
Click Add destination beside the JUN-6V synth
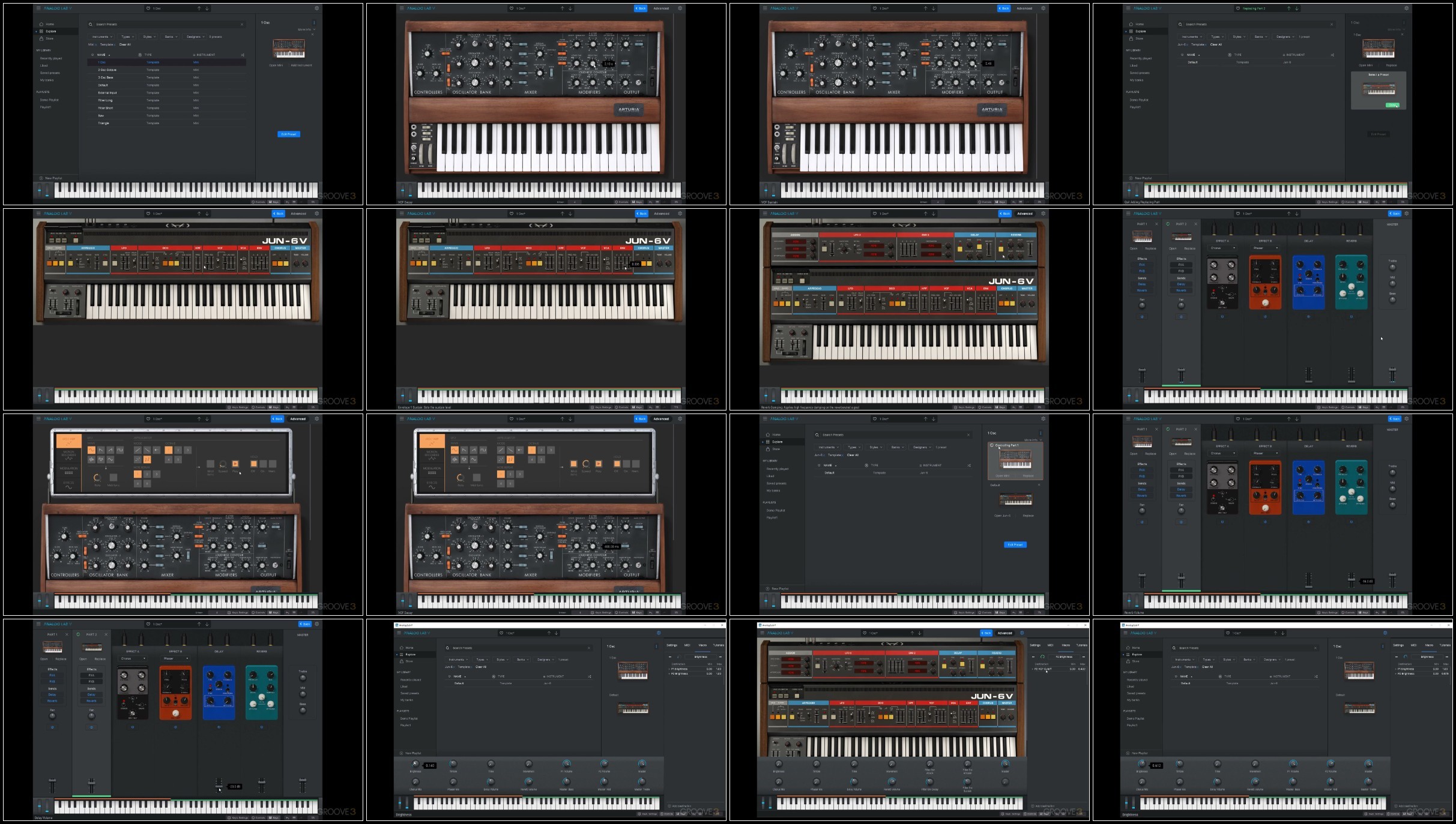1044,806
